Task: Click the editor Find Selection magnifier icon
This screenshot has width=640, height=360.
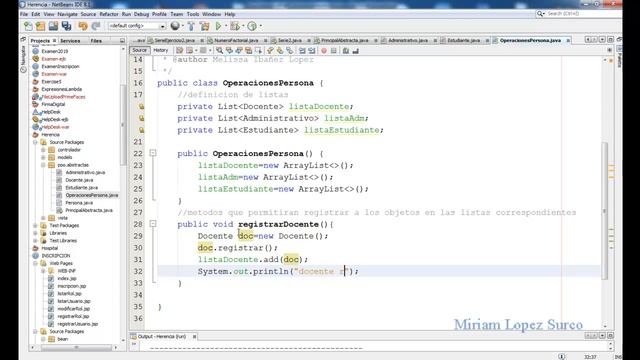Action: click(220, 51)
